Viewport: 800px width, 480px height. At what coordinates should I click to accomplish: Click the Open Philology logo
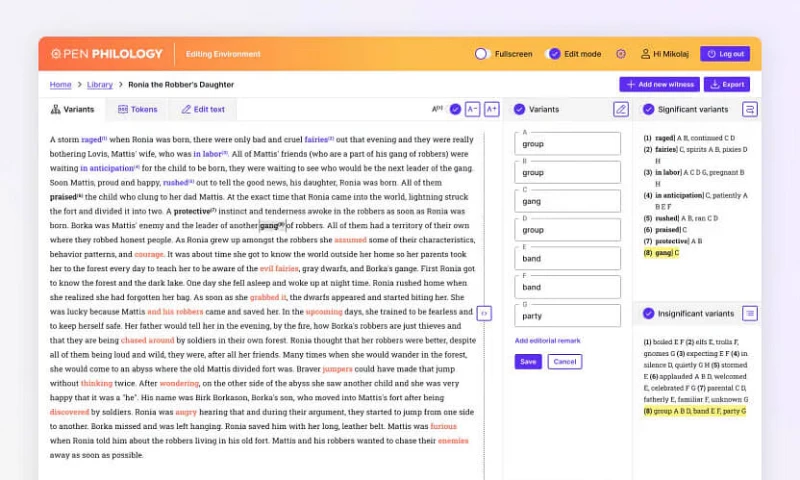coord(106,54)
